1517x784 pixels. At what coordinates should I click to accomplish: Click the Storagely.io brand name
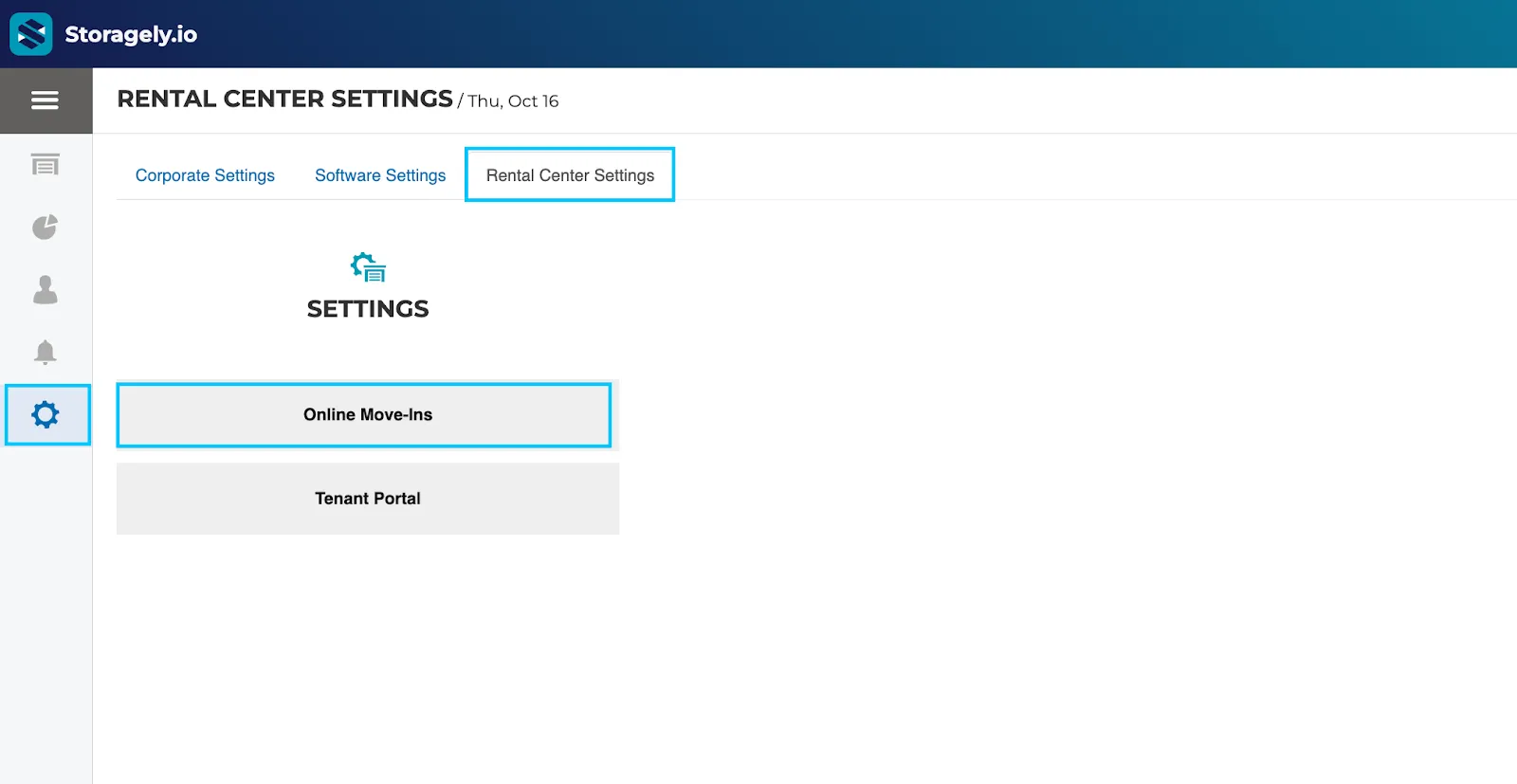[131, 35]
